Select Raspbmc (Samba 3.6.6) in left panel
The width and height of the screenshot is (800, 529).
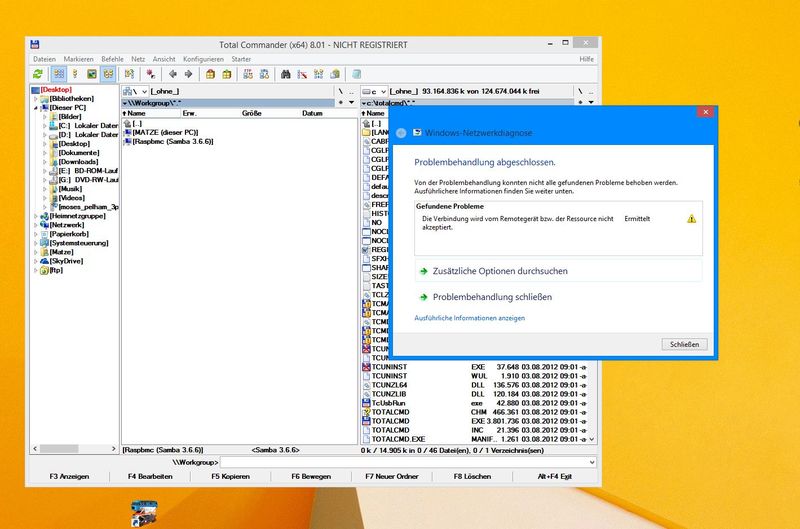(x=169, y=142)
